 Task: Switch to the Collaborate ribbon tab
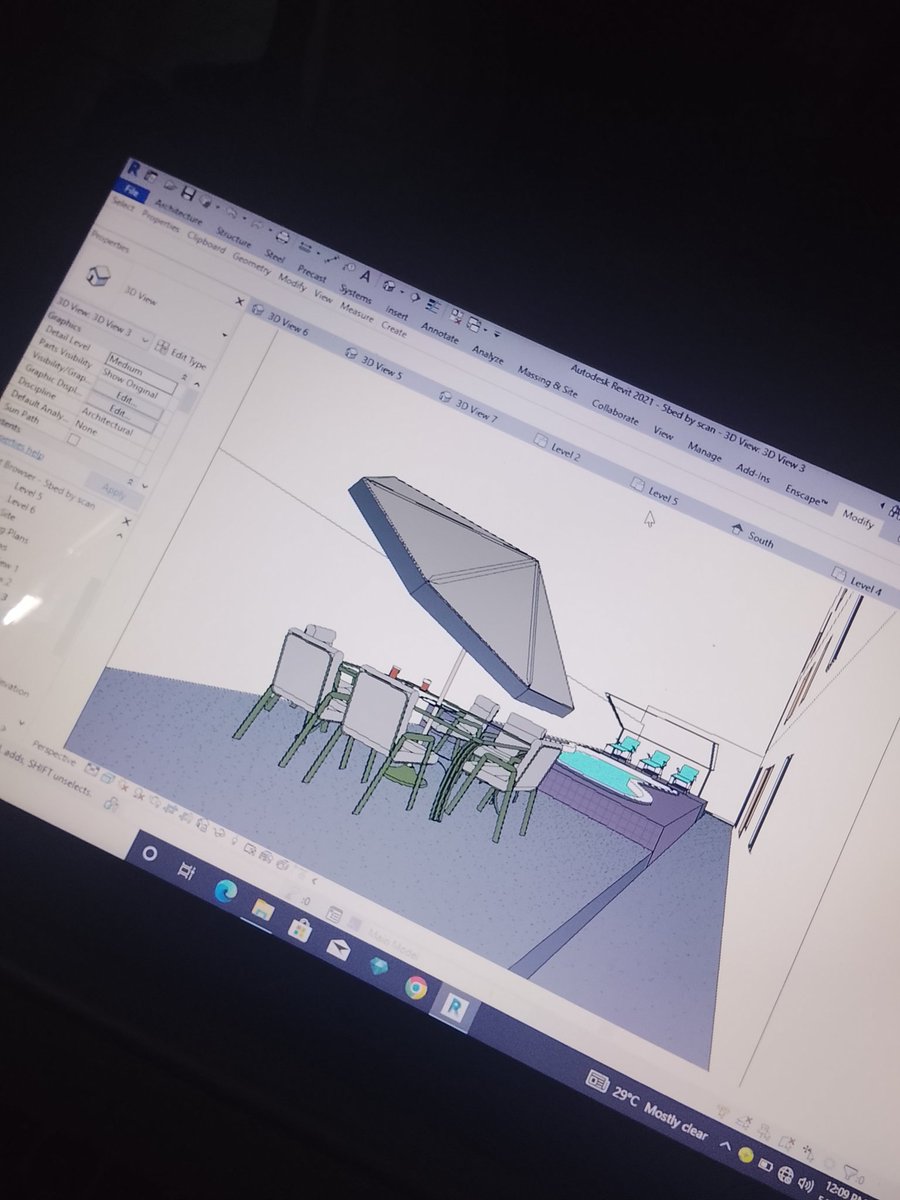(614, 414)
